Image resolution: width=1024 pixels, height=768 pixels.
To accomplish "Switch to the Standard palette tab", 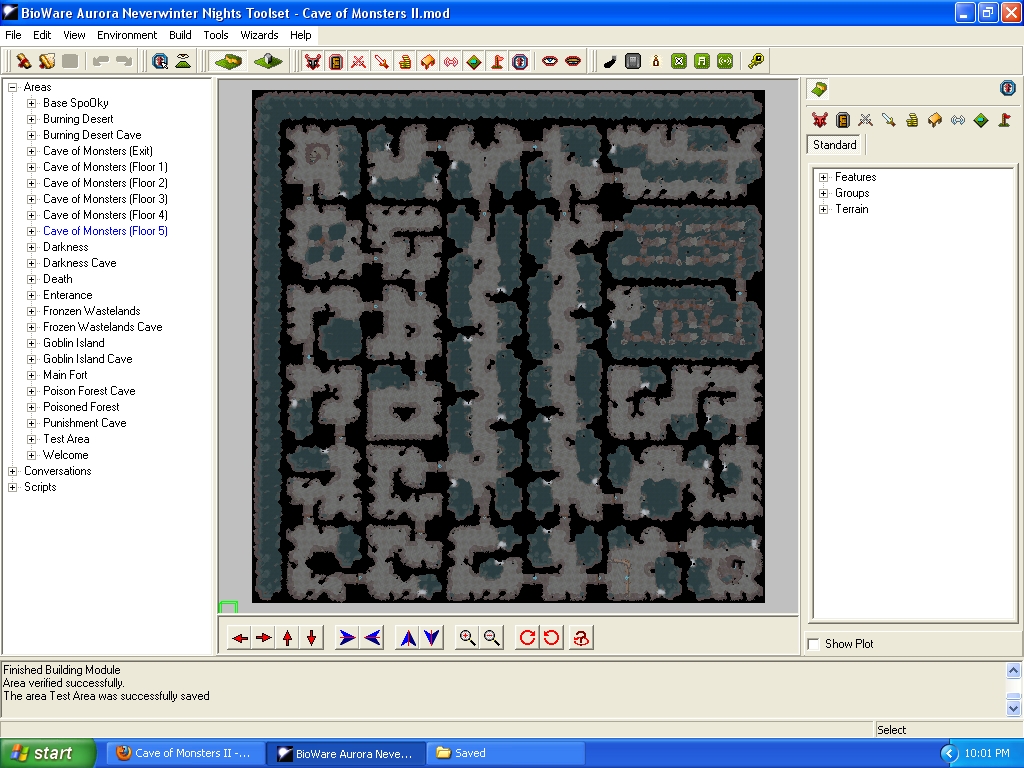I will tap(835, 145).
